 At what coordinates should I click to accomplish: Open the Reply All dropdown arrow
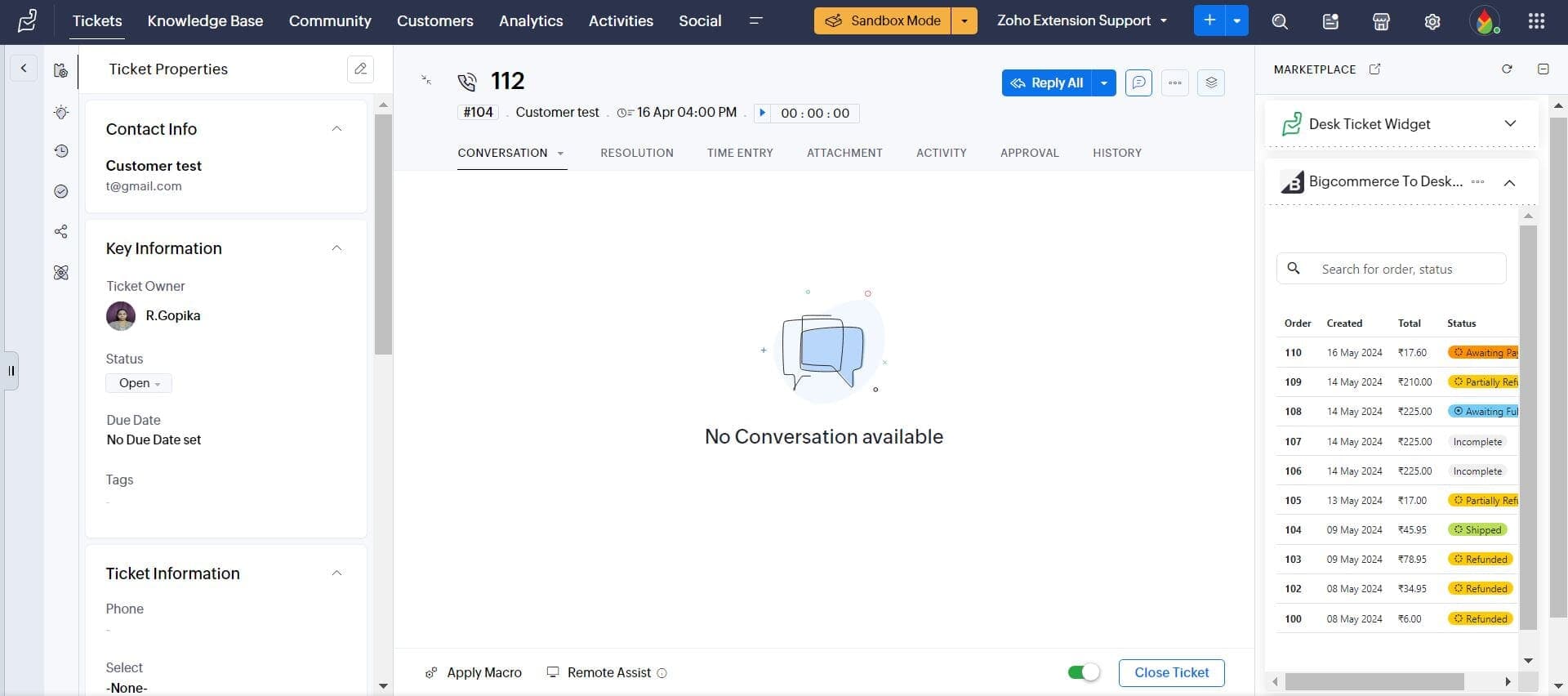click(1104, 83)
